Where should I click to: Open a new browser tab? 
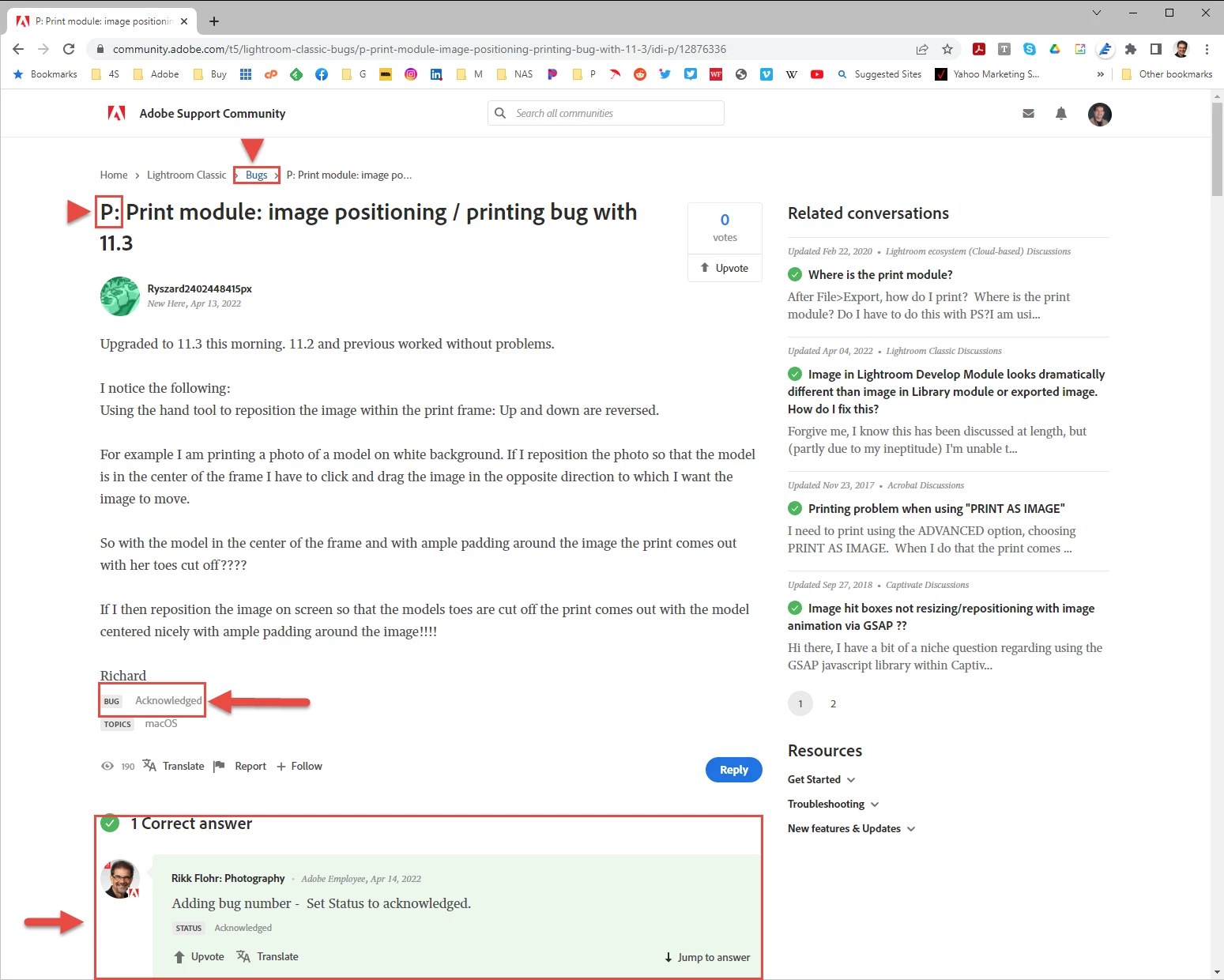[214, 21]
